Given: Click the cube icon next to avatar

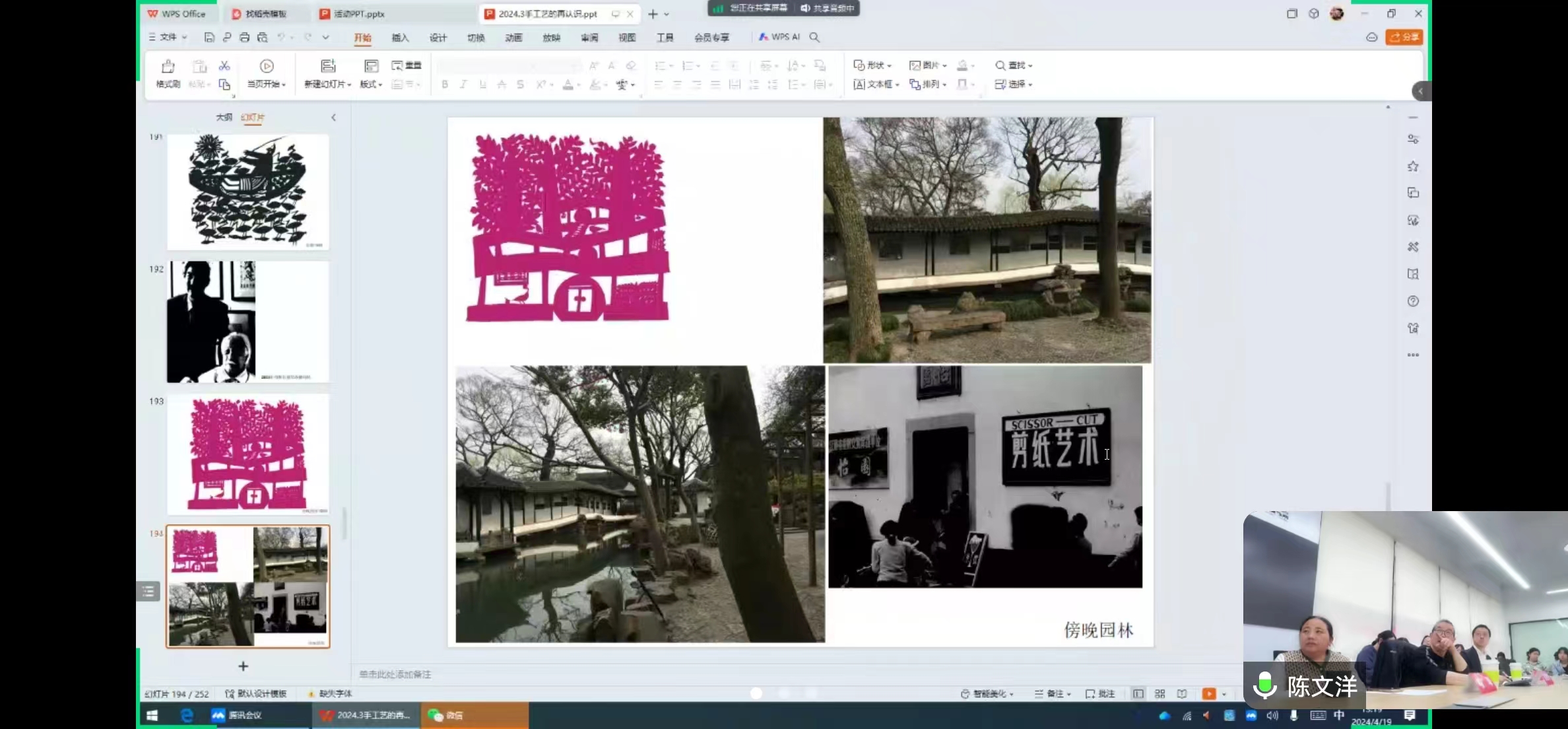Looking at the screenshot, I should 1314,13.
